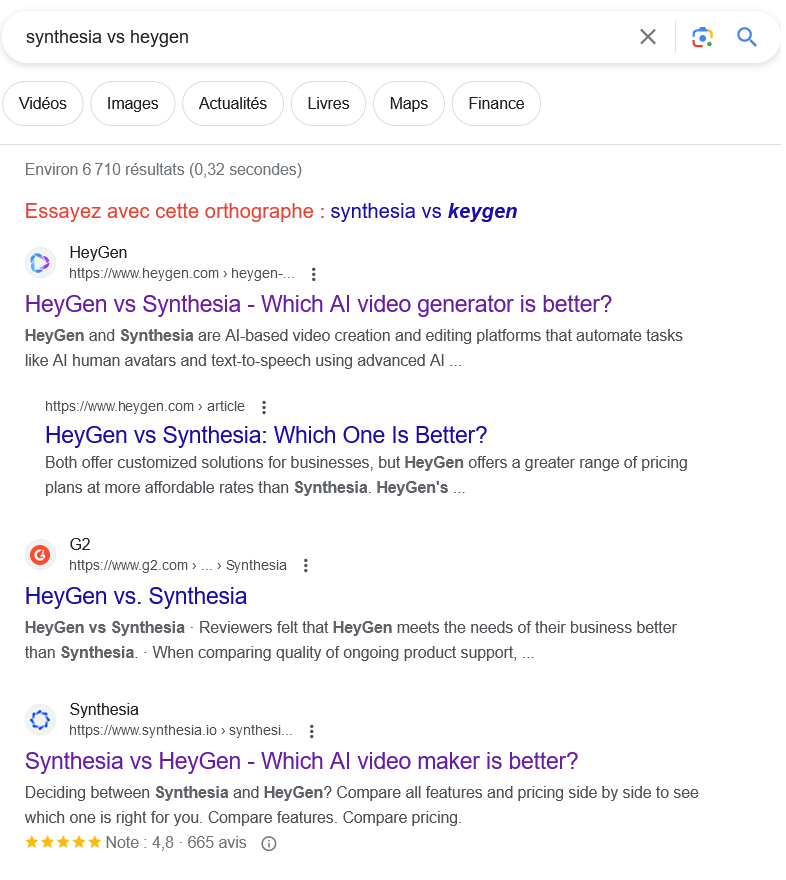Screen dimensions: 786x880
Task: Open Google Lens image search icon
Action: click(702, 37)
